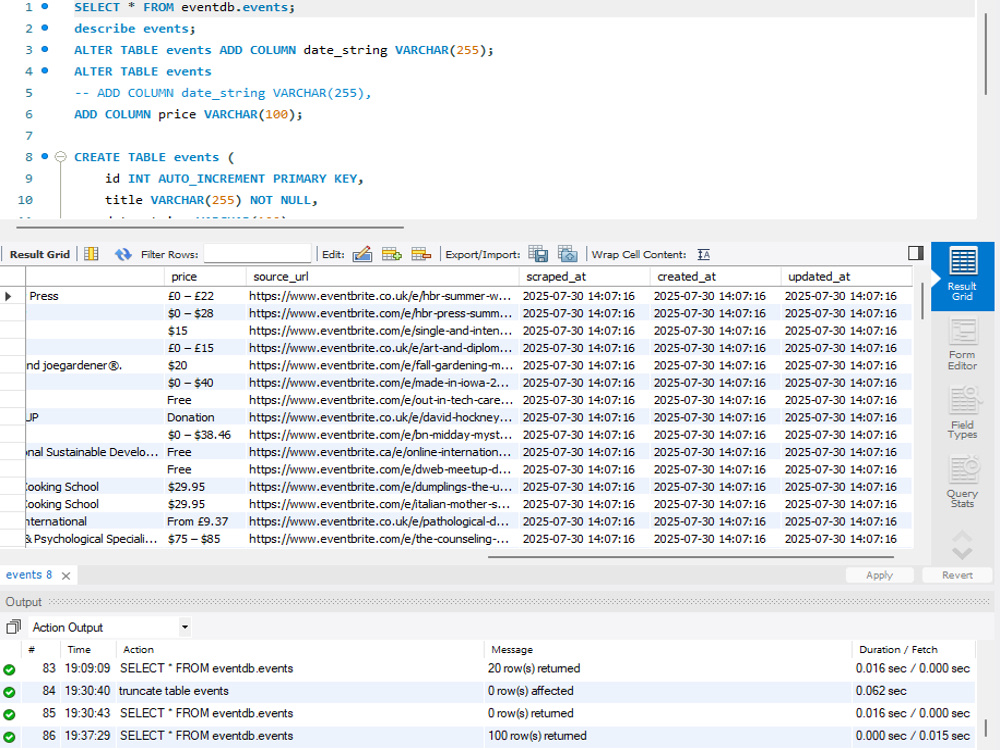This screenshot has width=1000, height=750.
Task: Import records from external file icon
Action: click(x=568, y=254)
